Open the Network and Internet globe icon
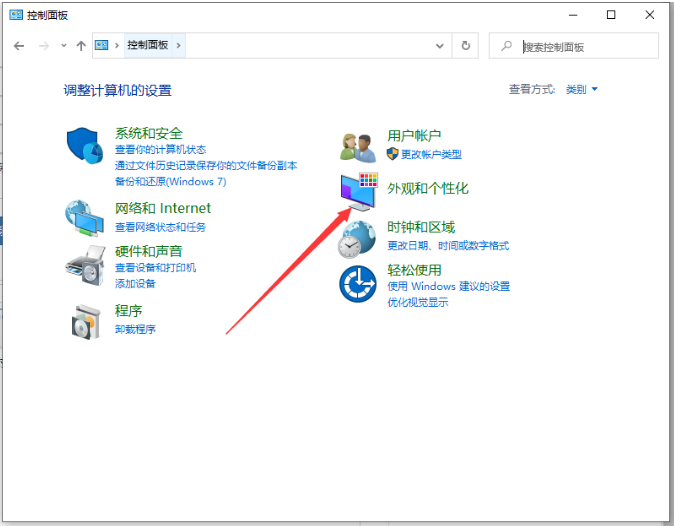The height and width of the screenshot is (526, 674). click(85, 217)
